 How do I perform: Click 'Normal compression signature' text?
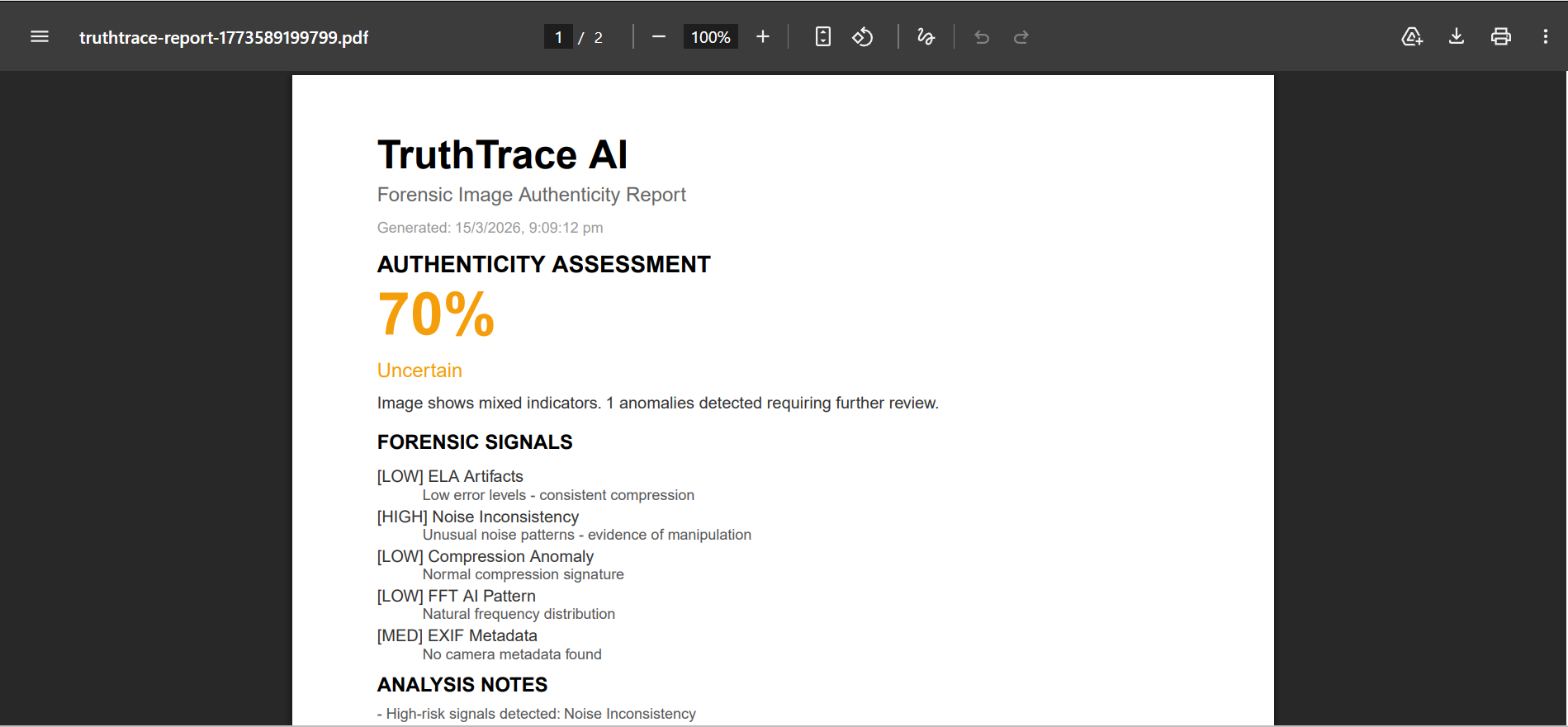tap(523, 574)
